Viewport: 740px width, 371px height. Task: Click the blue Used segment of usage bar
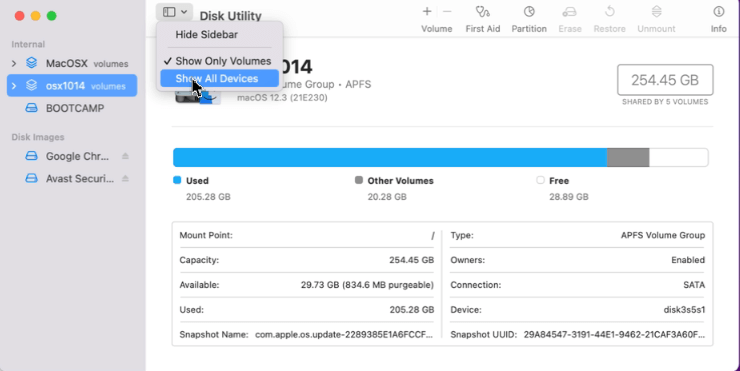(x=390, y=157)
